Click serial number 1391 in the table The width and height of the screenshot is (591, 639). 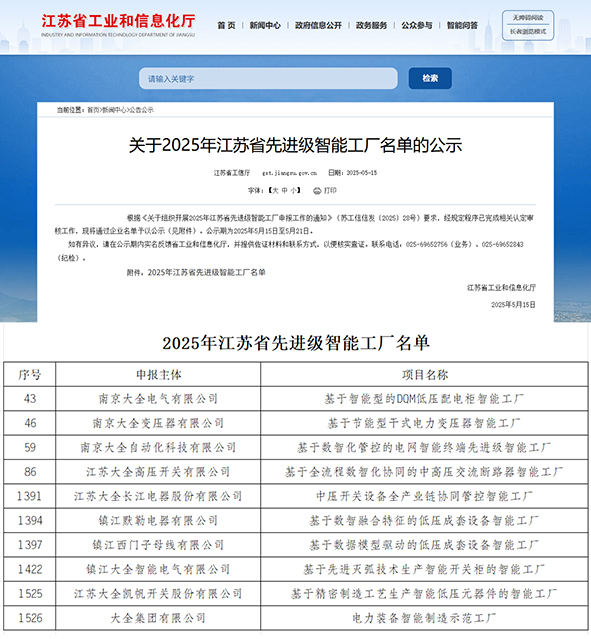coord(30,496)
